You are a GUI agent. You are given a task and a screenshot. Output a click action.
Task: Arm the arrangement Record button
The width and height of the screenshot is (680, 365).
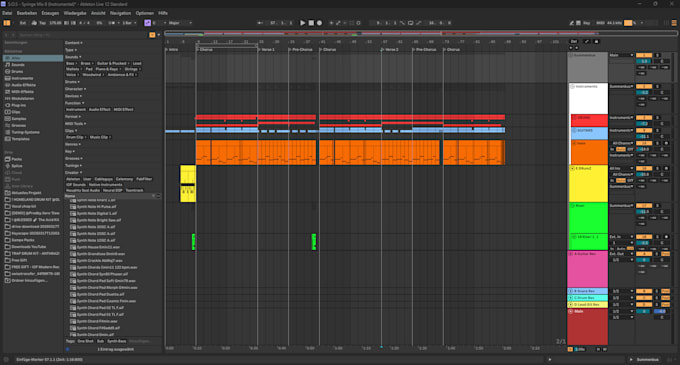pyautogui.click(x=319, y=23)
